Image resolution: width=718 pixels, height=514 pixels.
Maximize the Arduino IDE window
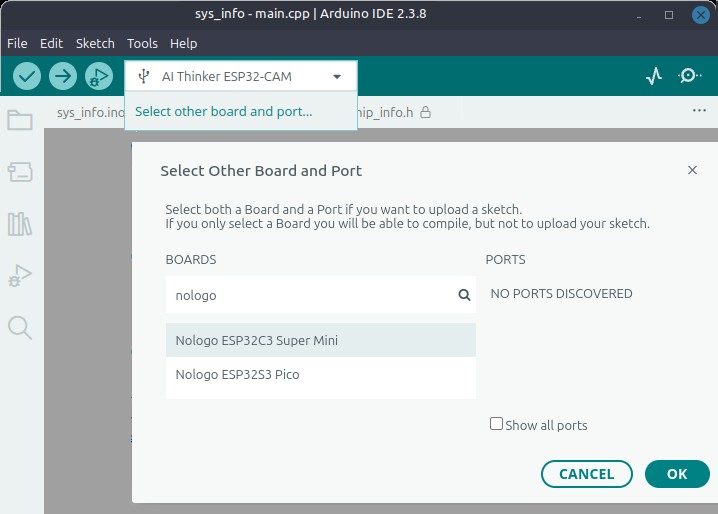(669, 15)
